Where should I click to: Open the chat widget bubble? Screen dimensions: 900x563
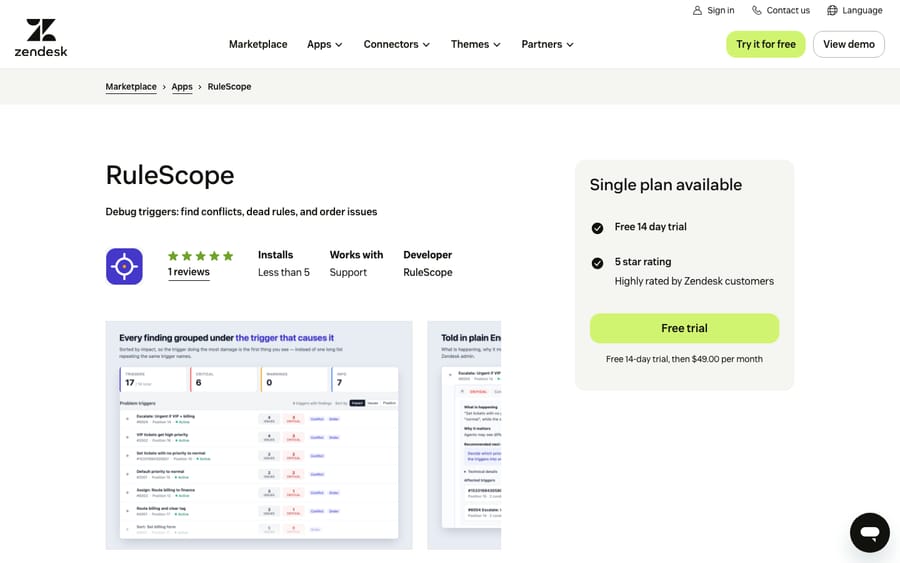point(870,533)
